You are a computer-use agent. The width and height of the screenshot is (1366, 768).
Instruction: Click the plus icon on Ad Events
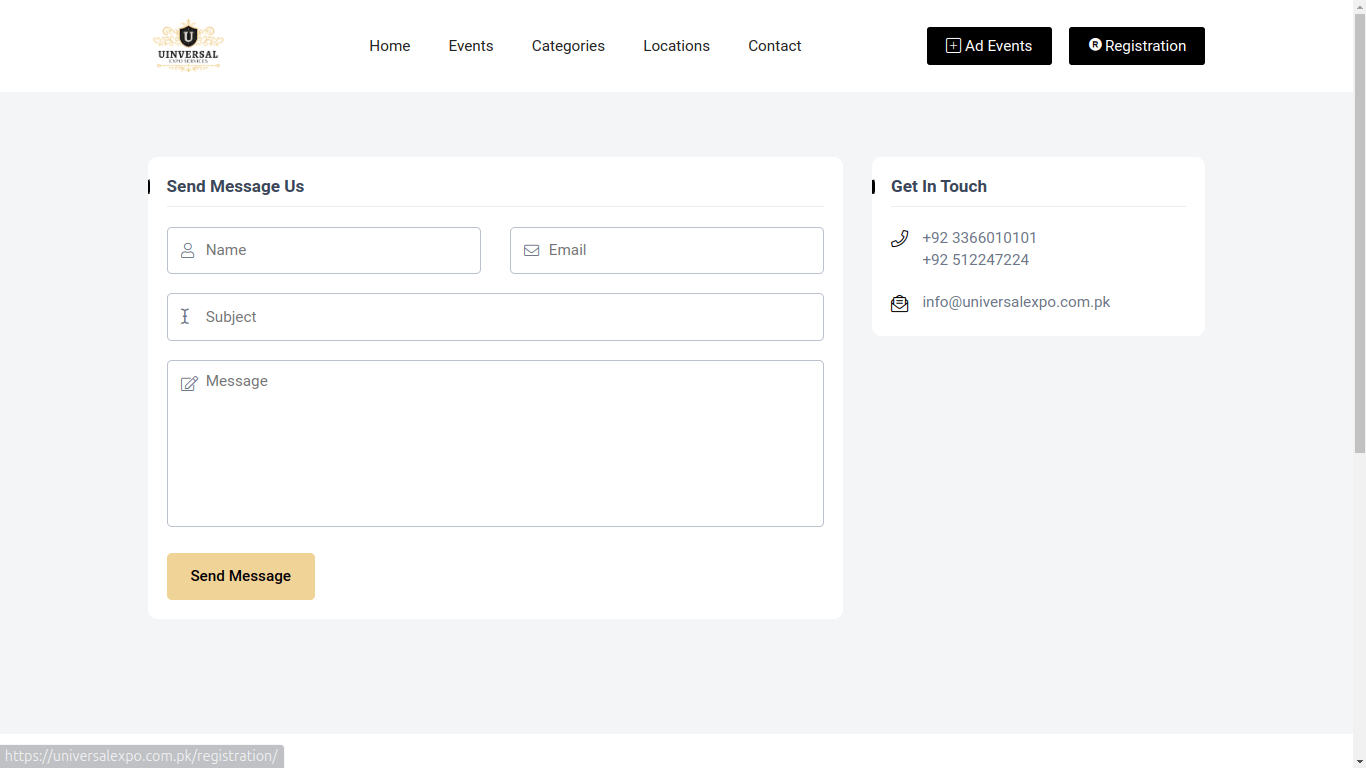[953, 45]
